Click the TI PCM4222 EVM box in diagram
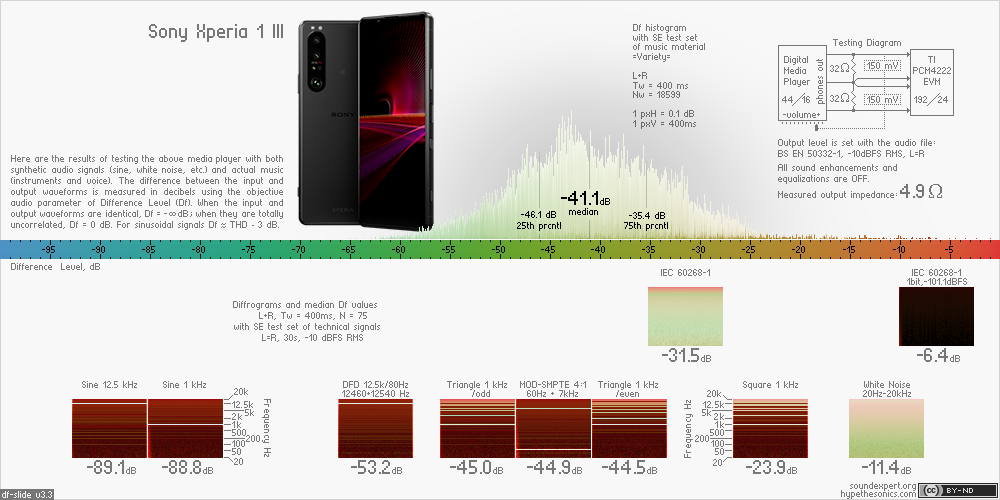Image resolution: width=1000 pixels, height=500 pixels. point(932,82)
